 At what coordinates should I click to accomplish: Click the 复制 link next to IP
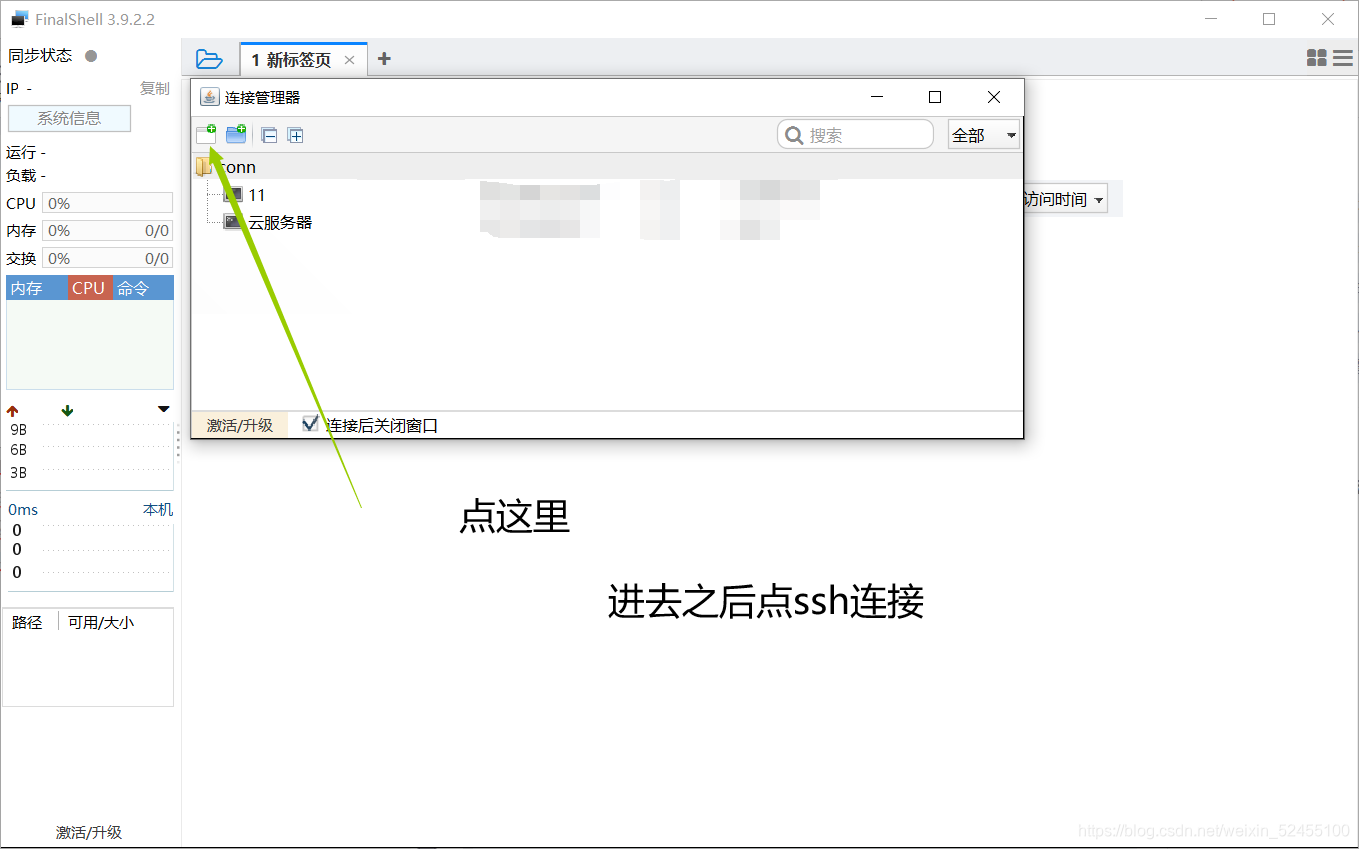(x=155, y=88)
